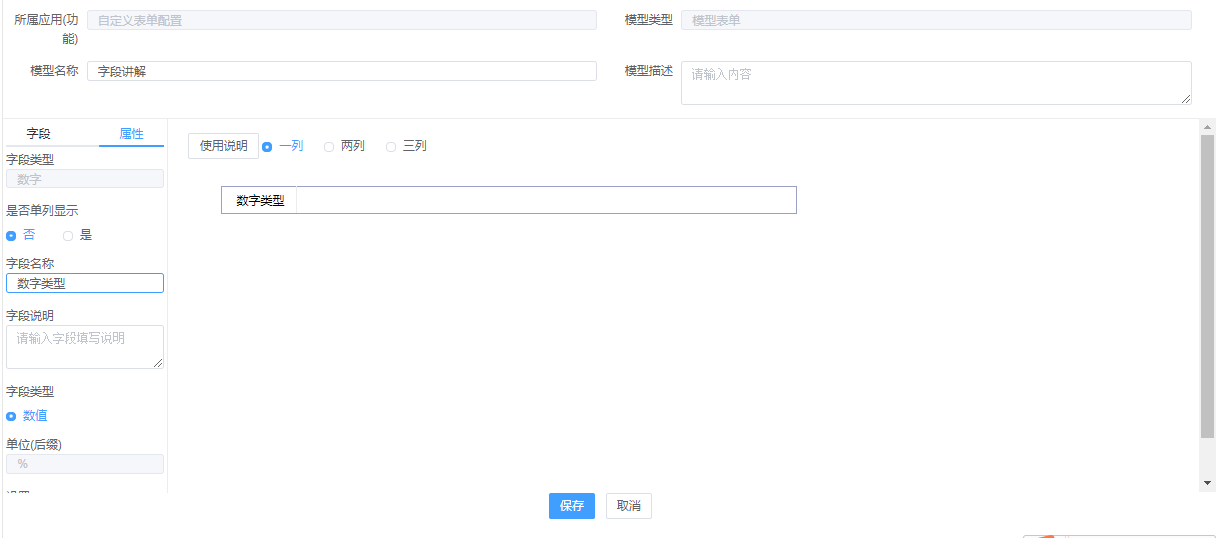Focus the 模型名称 input field
The image size is (1216, 538).
341,71
